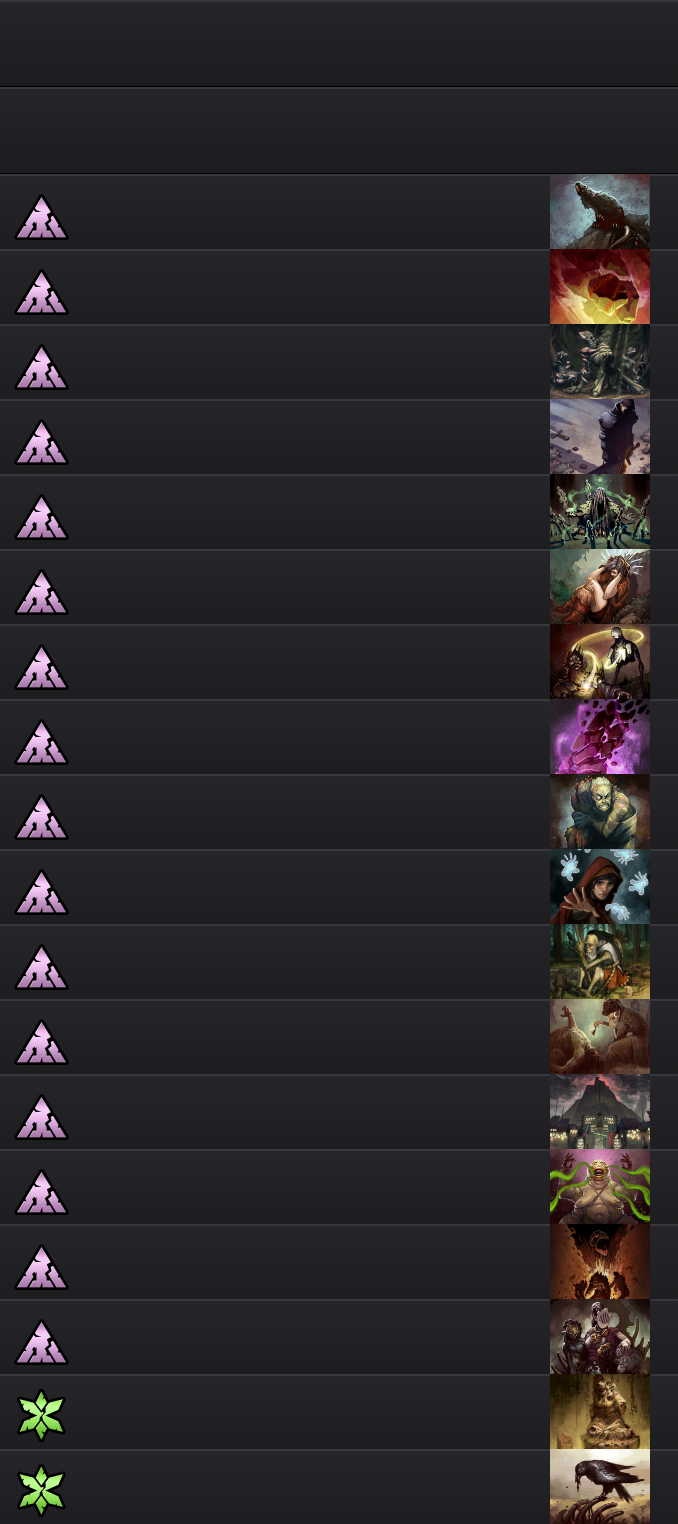
Task: Select the yellow creature with green tentacles thumbnail
Action: pyautogui.click(x=600, y=1187)
